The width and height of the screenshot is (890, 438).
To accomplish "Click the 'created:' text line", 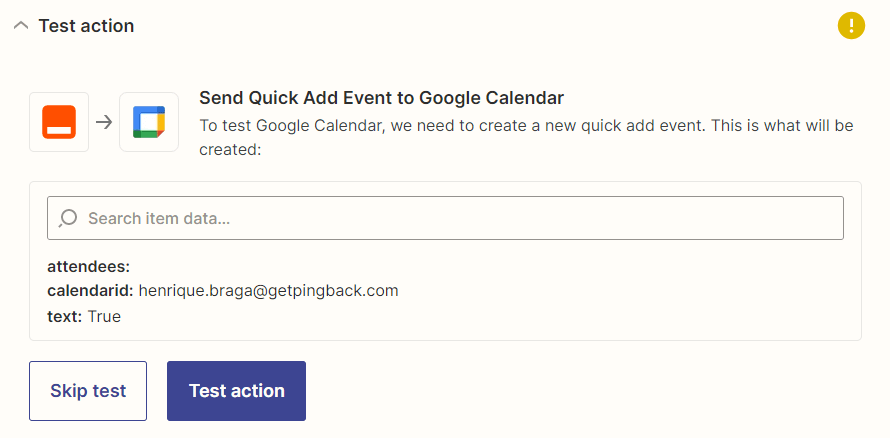I will pos(230,149).
